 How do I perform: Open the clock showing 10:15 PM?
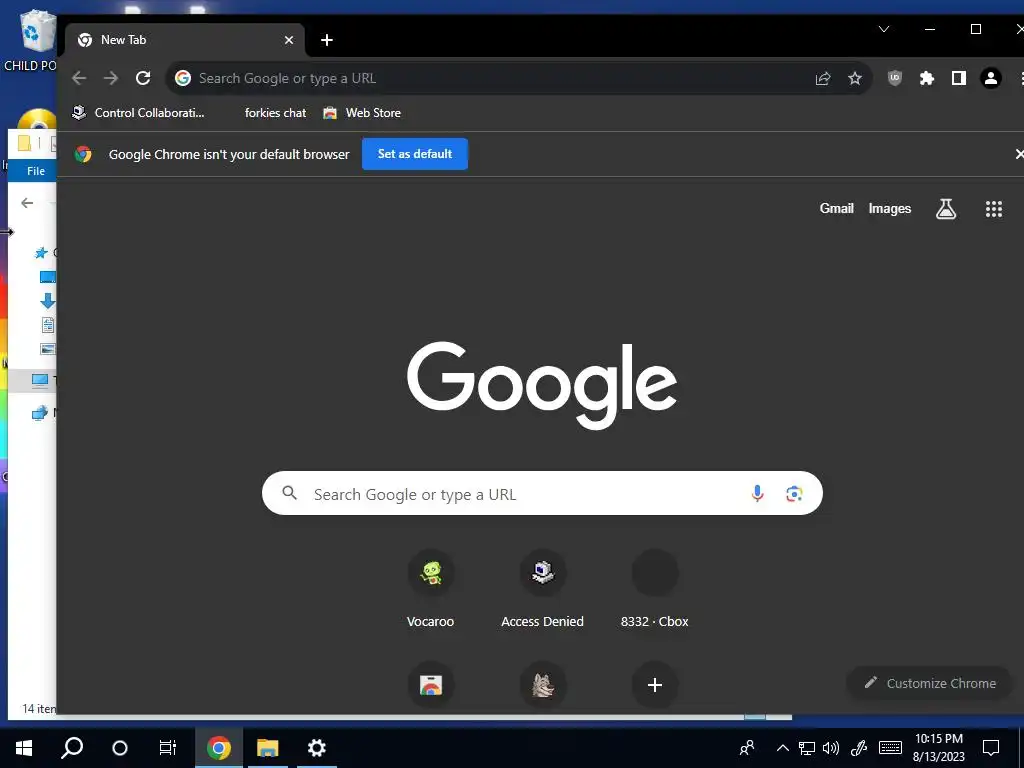[938, 748]
